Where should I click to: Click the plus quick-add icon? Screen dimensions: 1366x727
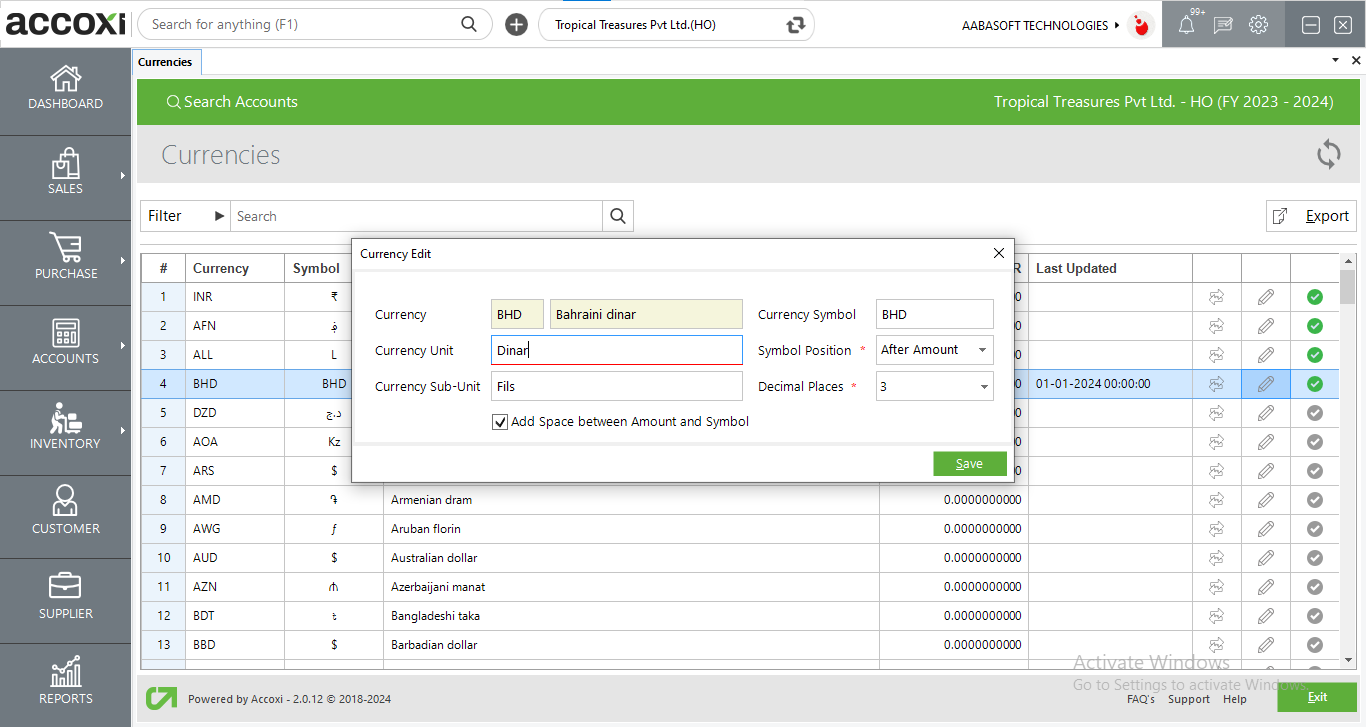click(516, 25)
